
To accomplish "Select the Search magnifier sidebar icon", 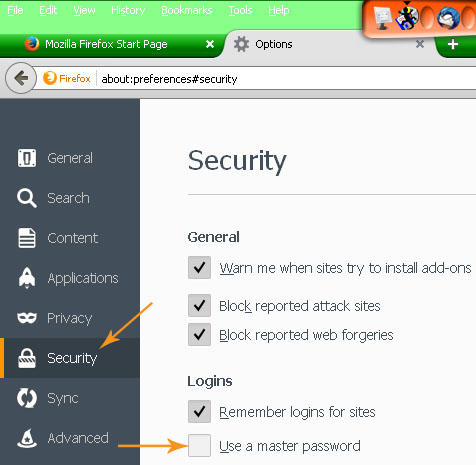I will 27,198.
